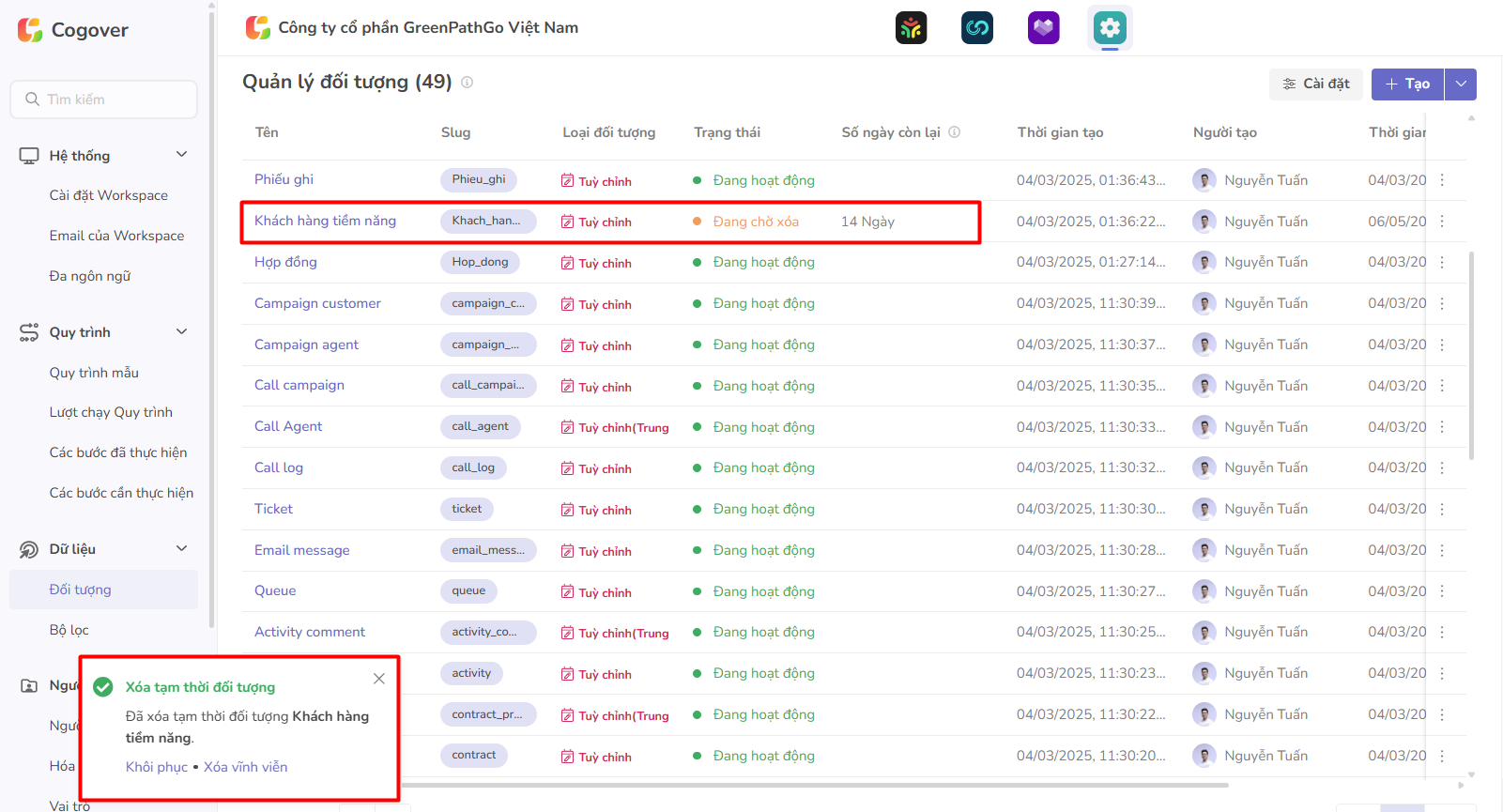Collapse the Quy trình section

point(182,331)
